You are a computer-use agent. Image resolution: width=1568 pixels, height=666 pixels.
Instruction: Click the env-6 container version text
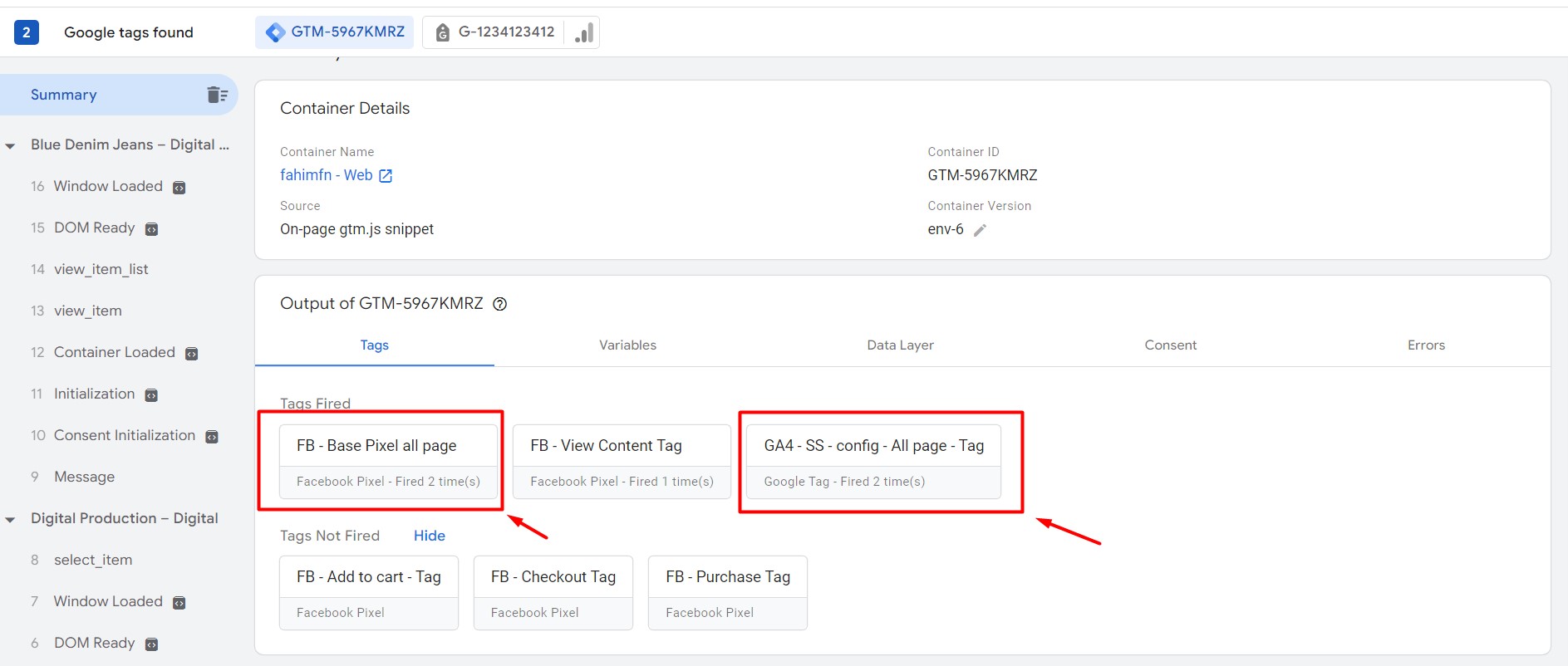(x=946, y=229)
